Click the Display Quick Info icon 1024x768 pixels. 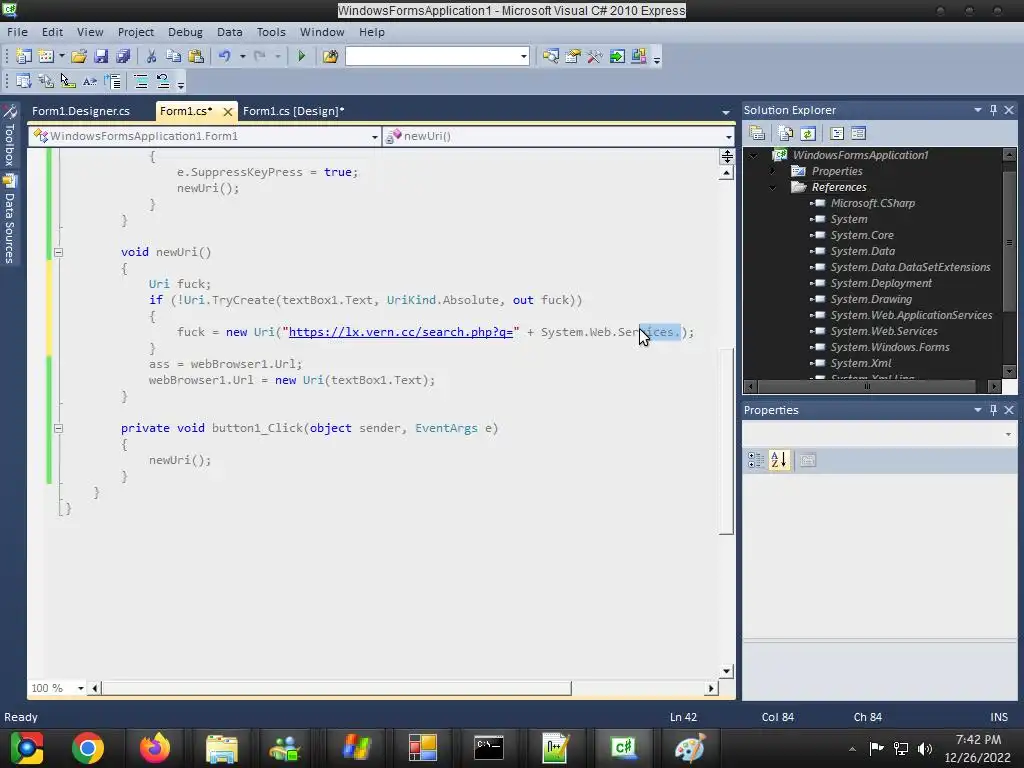click(68, 81)
